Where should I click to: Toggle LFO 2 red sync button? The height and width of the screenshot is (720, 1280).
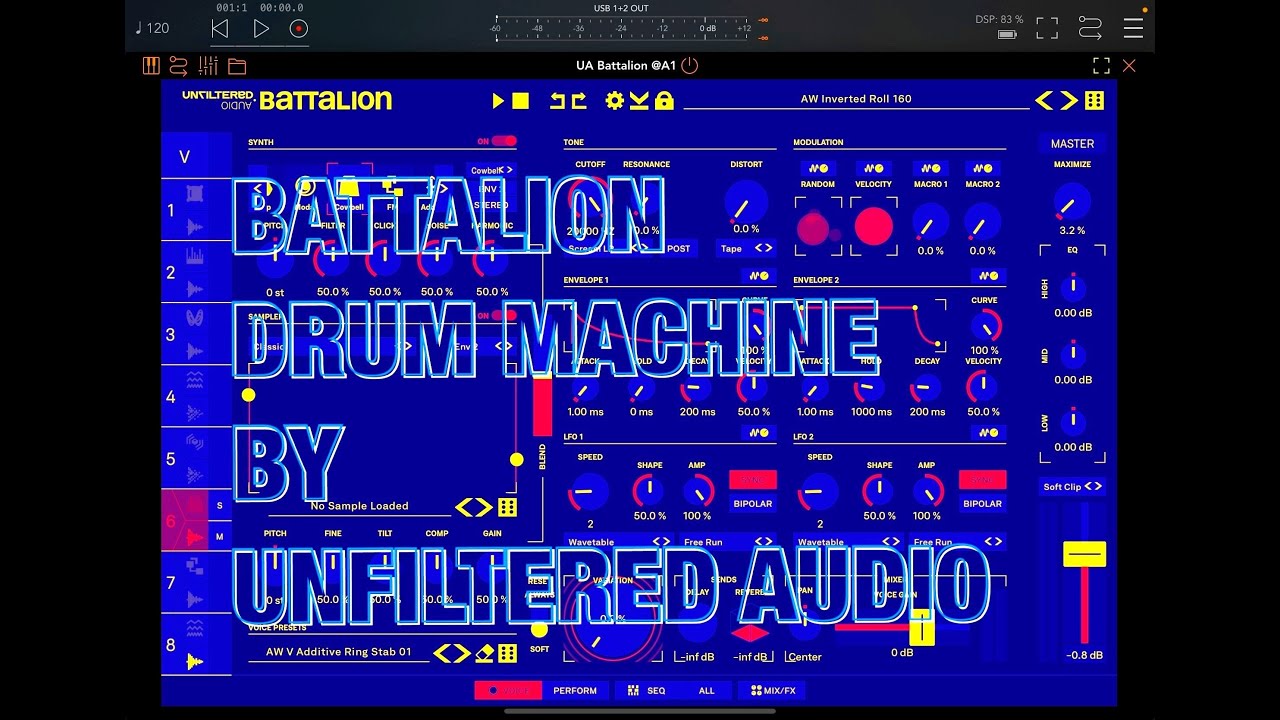[982, 480]
